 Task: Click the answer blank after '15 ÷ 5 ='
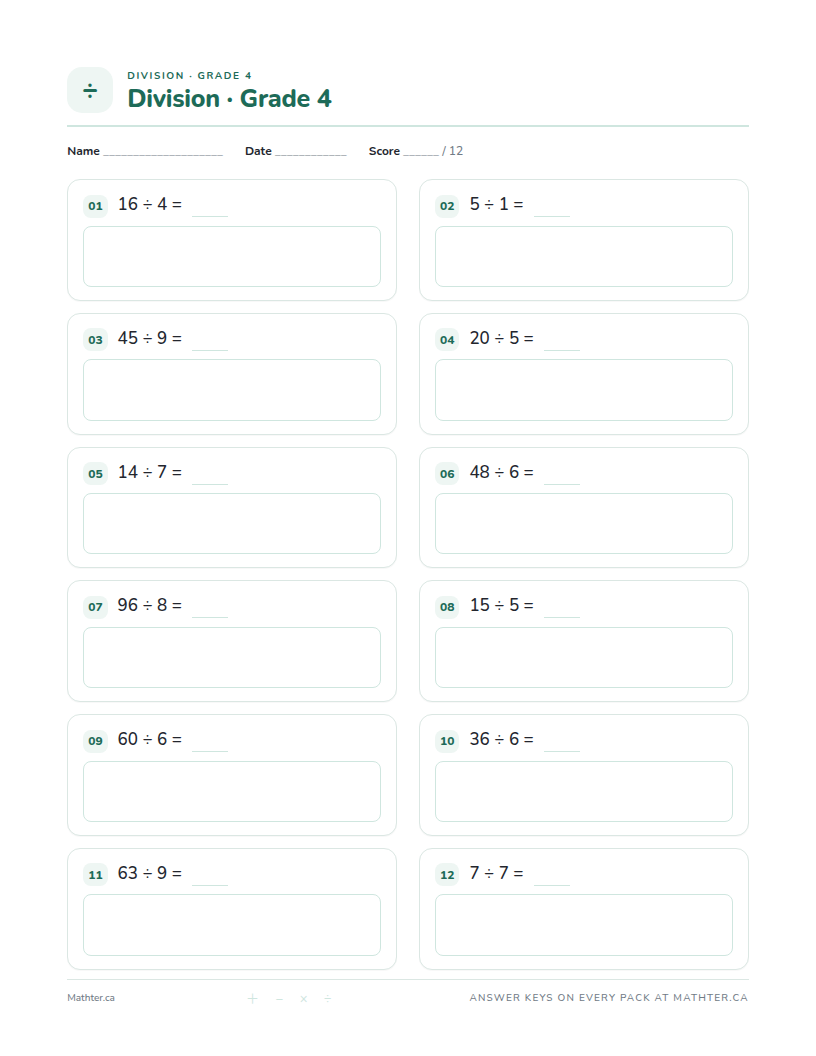pos(562,617)
